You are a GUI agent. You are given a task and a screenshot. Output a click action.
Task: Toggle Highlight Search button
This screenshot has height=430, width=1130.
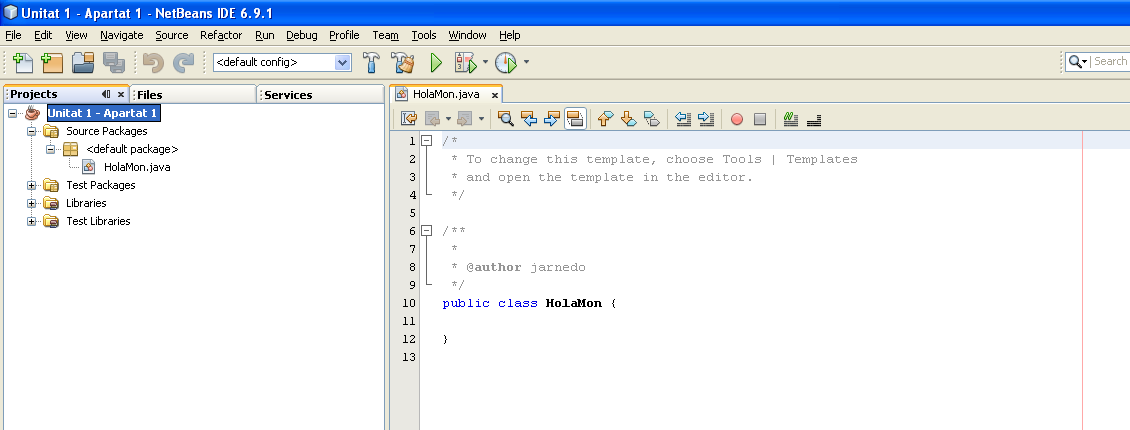574,119
